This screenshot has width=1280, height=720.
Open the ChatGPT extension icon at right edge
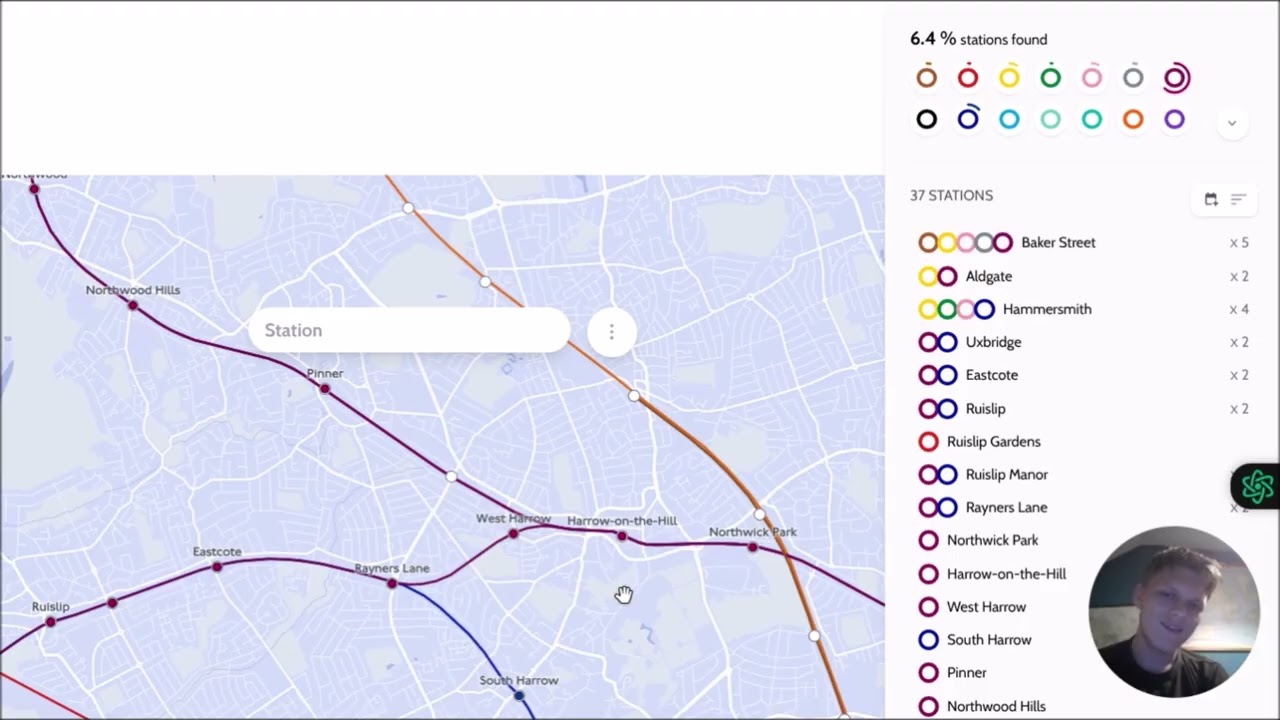(1256, 487)
